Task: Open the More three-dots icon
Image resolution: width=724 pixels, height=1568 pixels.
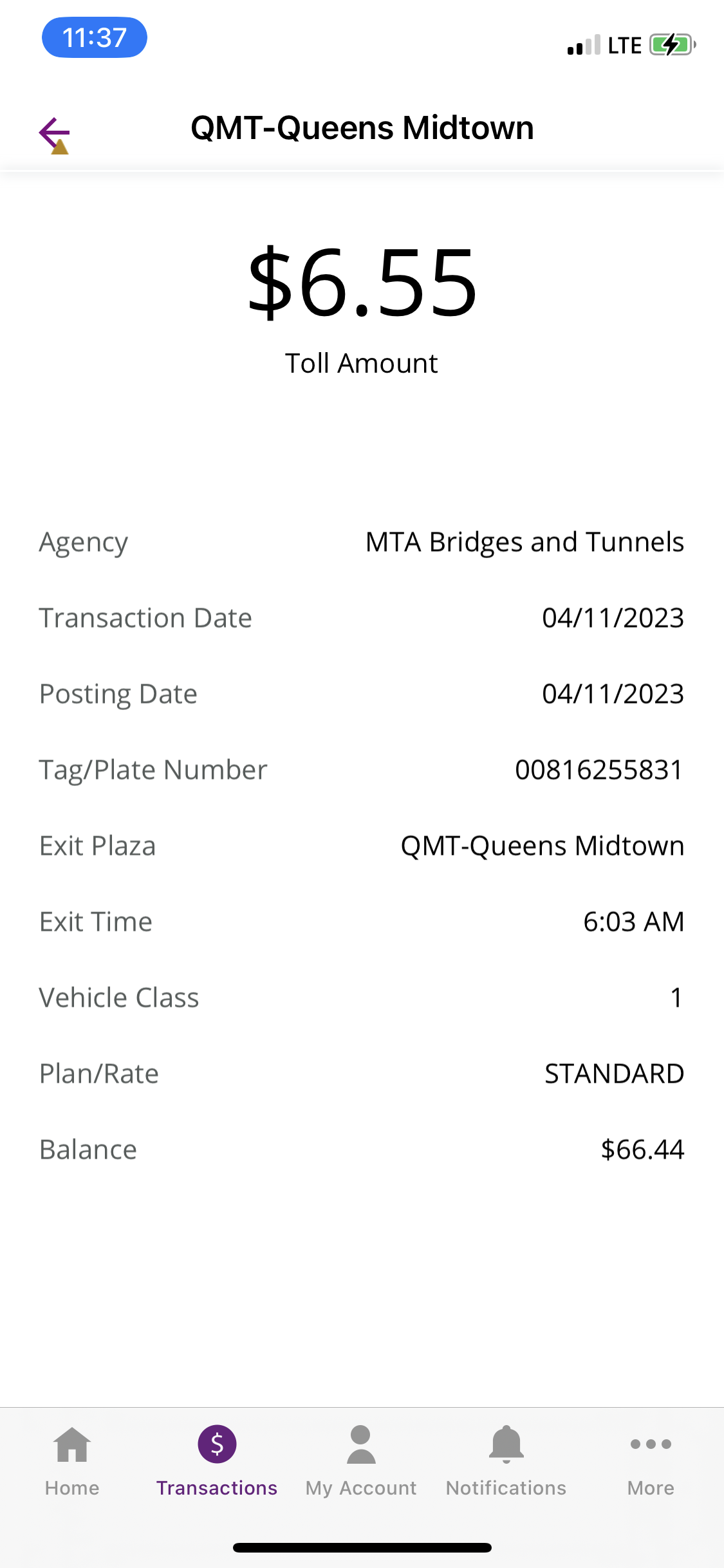Action: (651, 1444)
